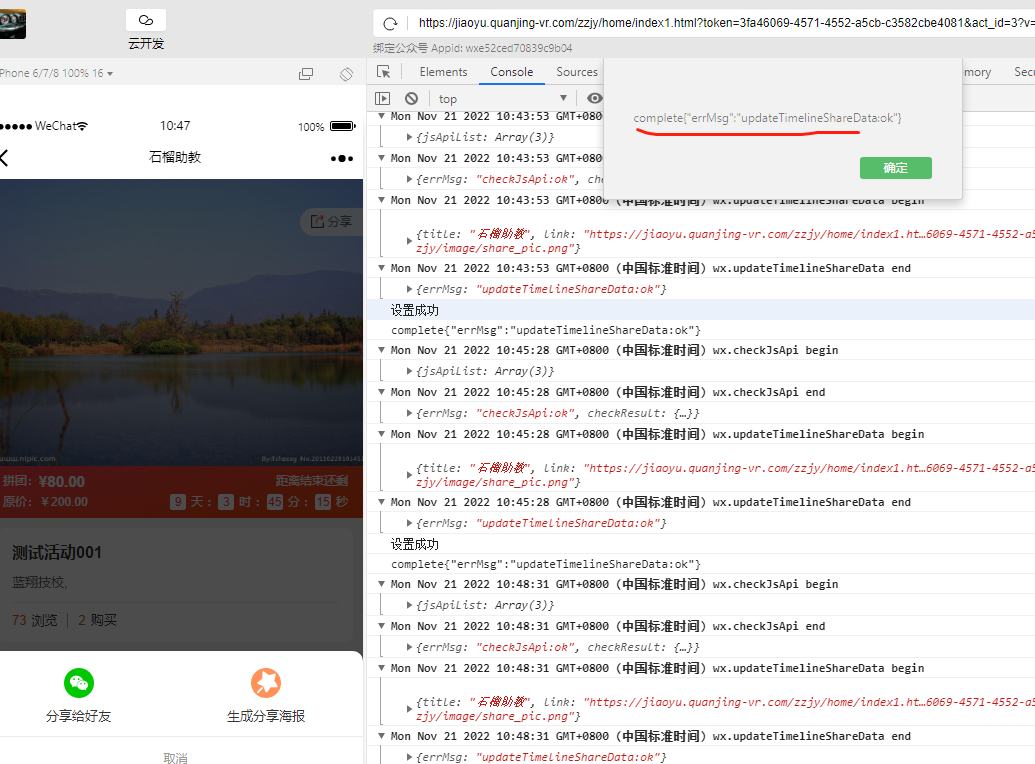Expand checkJsApi:ok result object at 10:45:28
This screenshot has width=1035, height=764.
pos(409,413)
